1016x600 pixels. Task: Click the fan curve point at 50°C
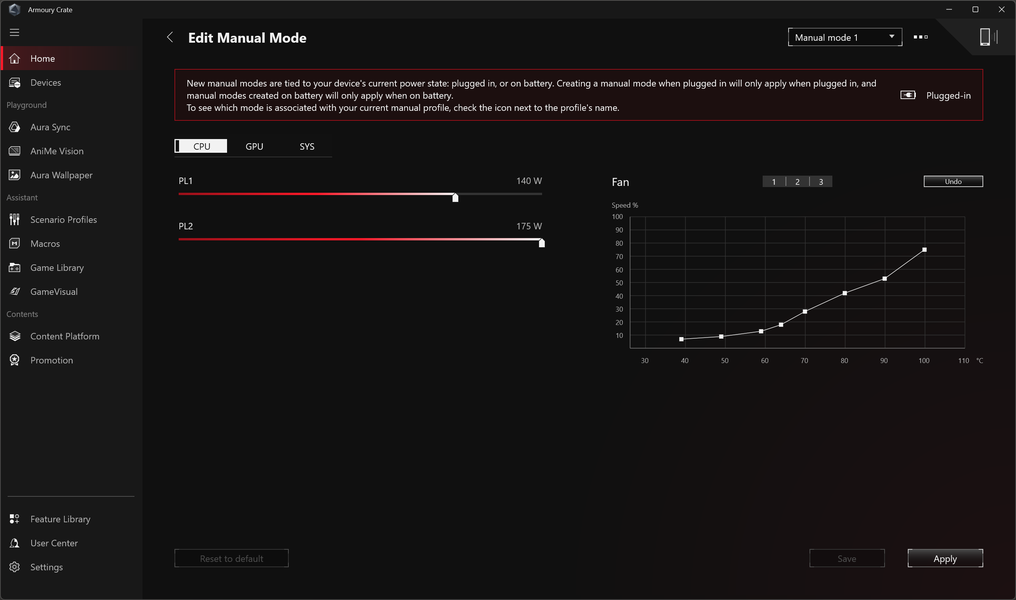pos(721,336)
